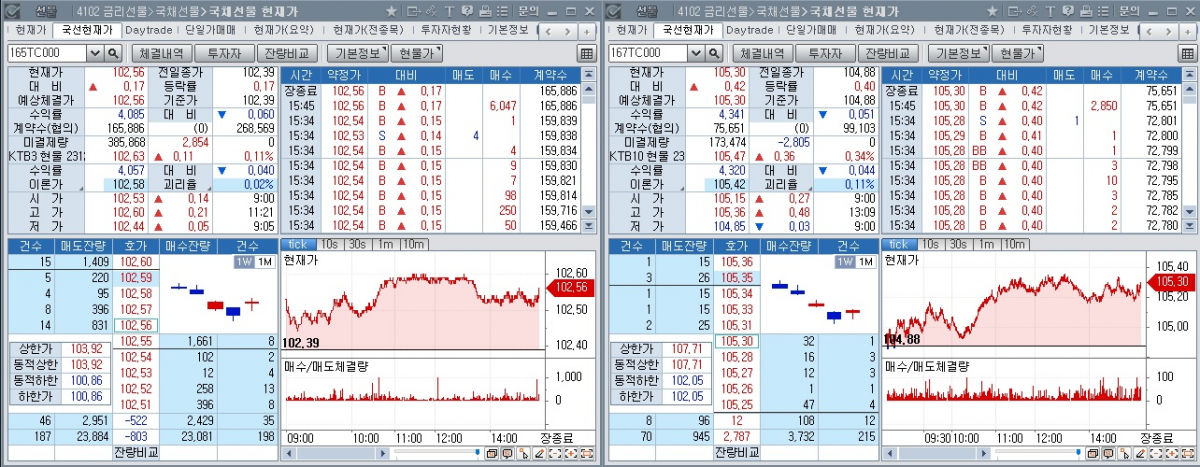
Task: Click the zoom-in bracket icon under right chart
Action: click(x=1171, y=453)
